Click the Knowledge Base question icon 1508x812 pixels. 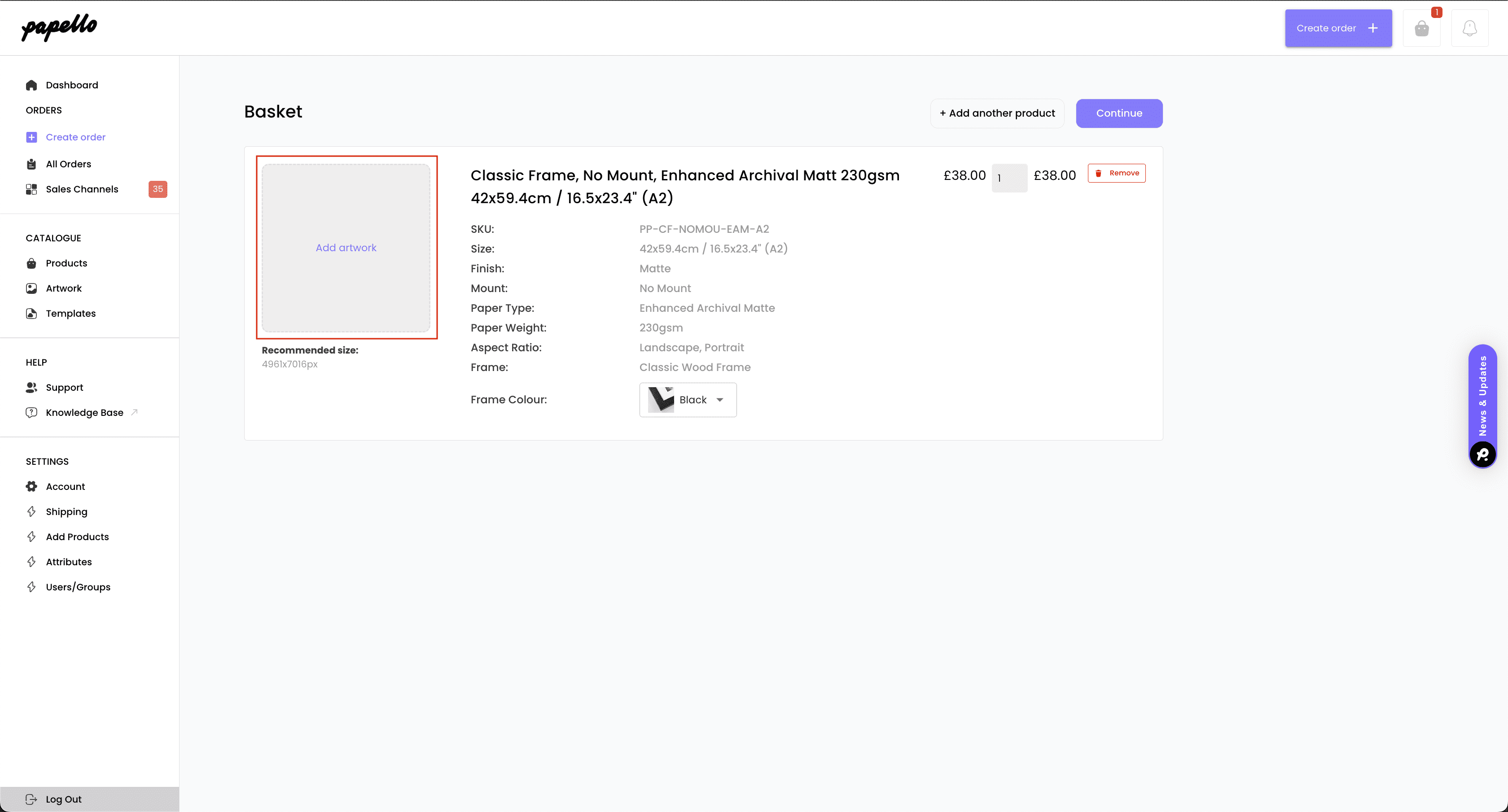click(x=31, y=413)
